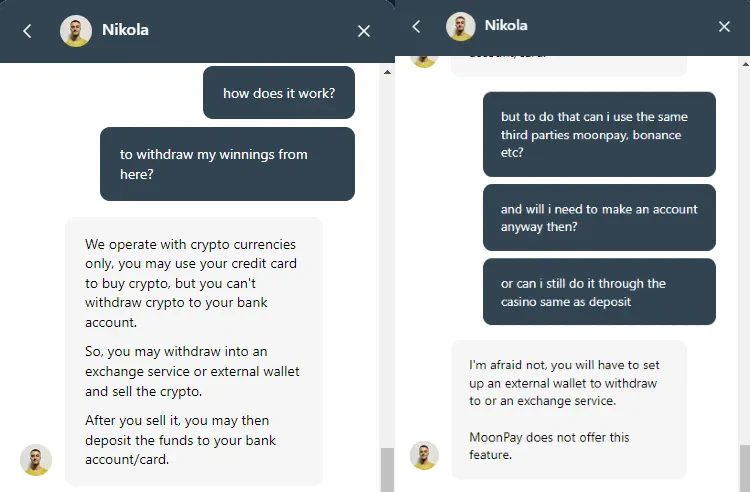Viewport: 750px width, 492px height.
Task: Open Nikola's avatar in left chat header
Action: point(76,31)
